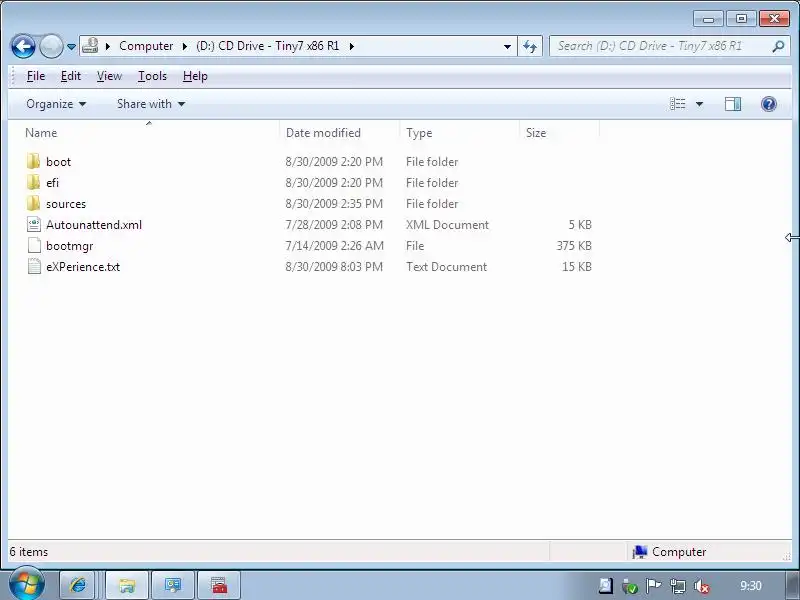Expand the arrow after Computer breadcrumb

(184, 46)
